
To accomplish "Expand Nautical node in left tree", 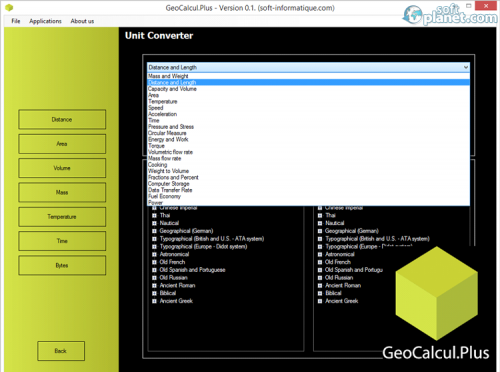I will (x=154, y=223).
